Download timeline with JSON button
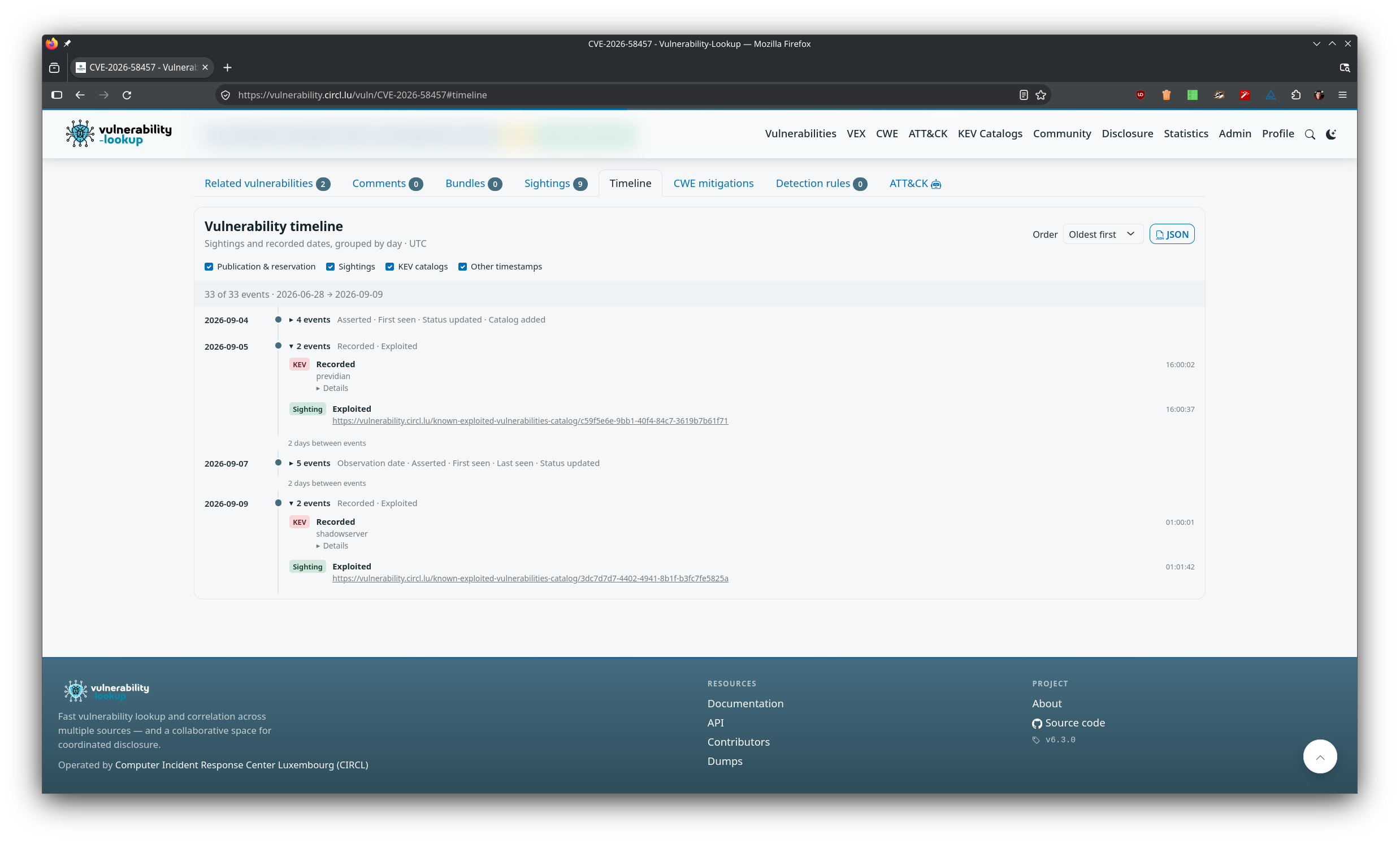This screenshot has height=844, width=1400. (x=1171, y=234)
